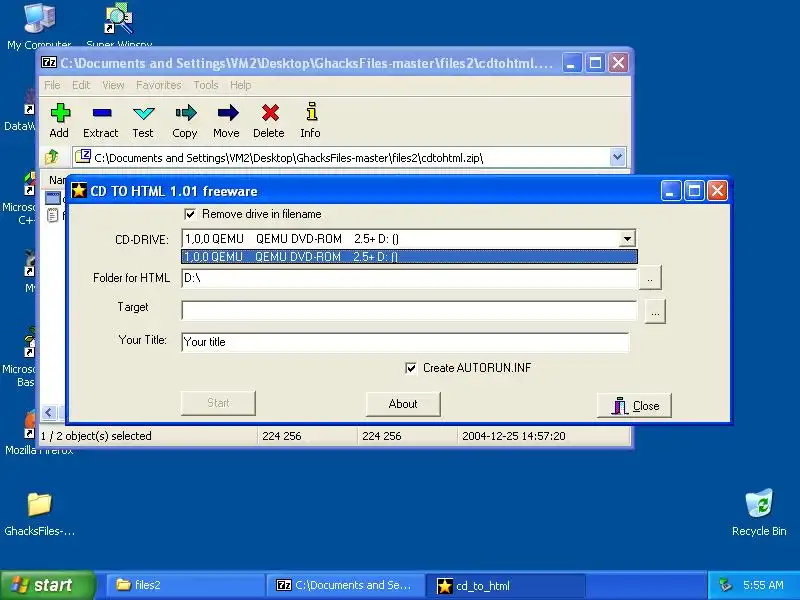Open the Help menu in 7-Zip
The height and width of the screenshot is (600, 800).
(x=240, y=85)
